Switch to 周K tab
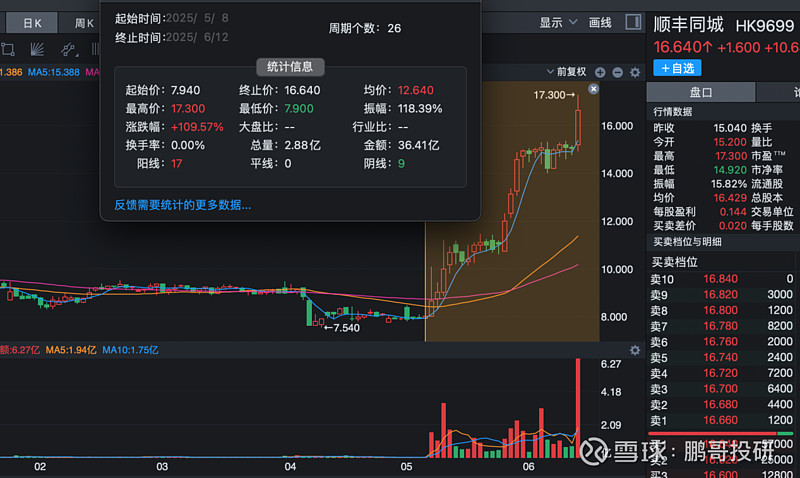Viewport: 800px width, 478px height. pos(82,23)
